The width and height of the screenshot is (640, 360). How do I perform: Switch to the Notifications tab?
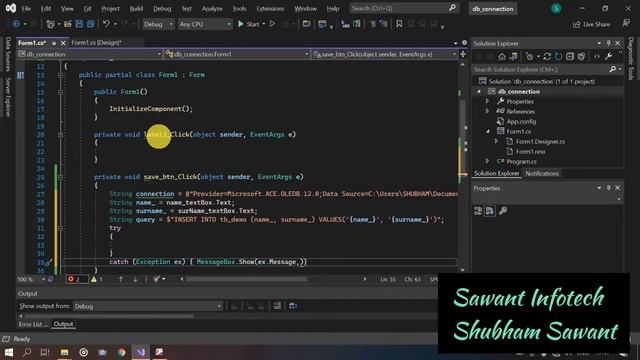pos(542,173)
